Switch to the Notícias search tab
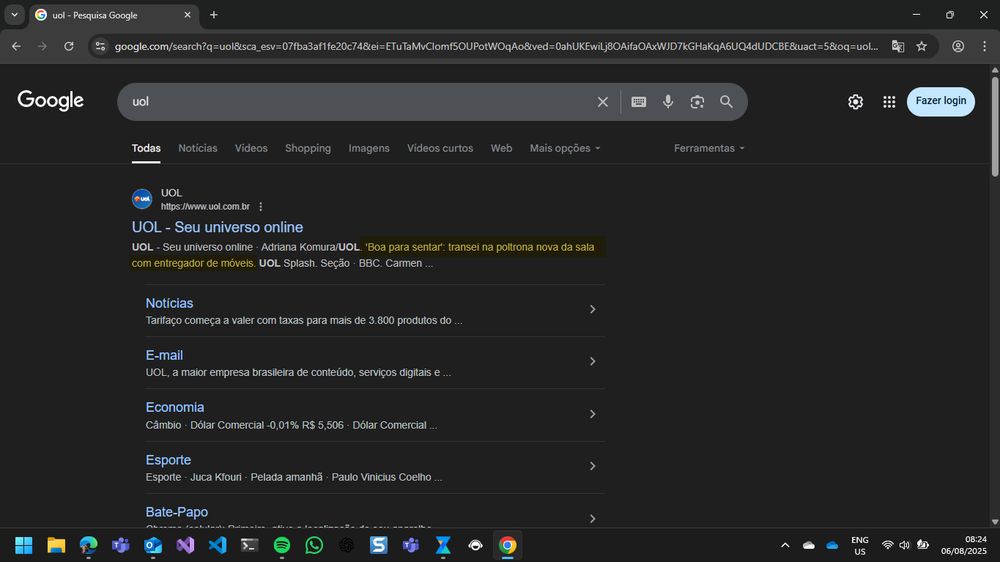 tap(198, 148)
